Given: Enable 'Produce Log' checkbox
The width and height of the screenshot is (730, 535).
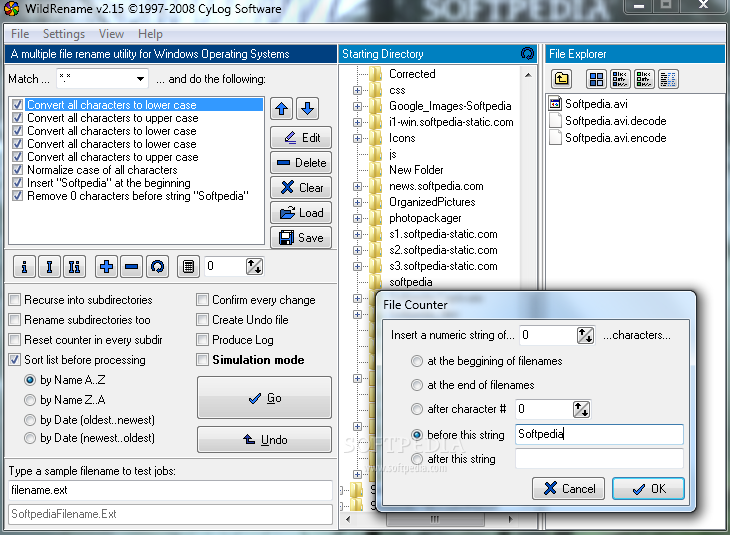Looking at the screenshot, I should click(x=202, y=339).
